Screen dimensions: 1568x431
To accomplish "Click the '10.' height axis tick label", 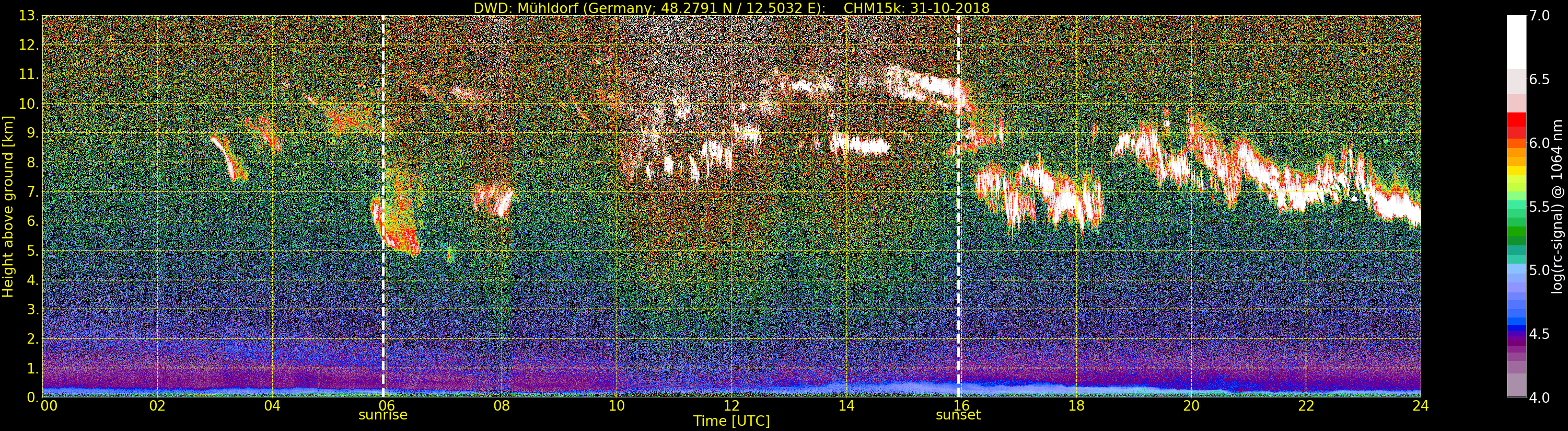I will (29, 104).
